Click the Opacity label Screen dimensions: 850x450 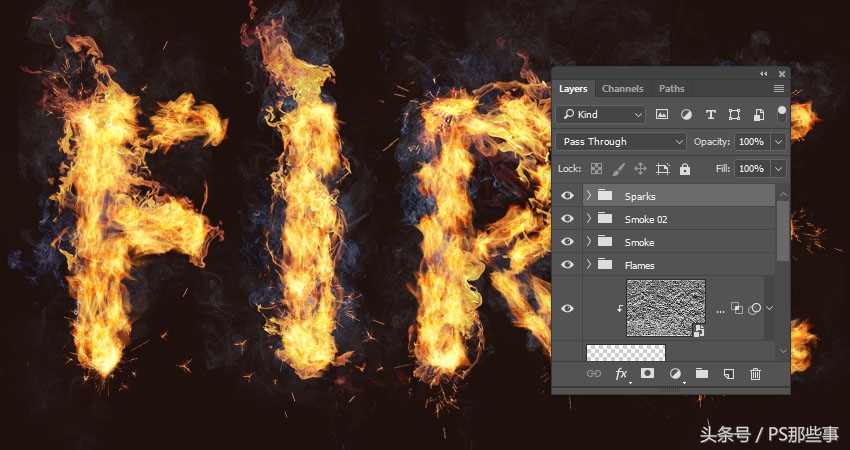(712, 142)
